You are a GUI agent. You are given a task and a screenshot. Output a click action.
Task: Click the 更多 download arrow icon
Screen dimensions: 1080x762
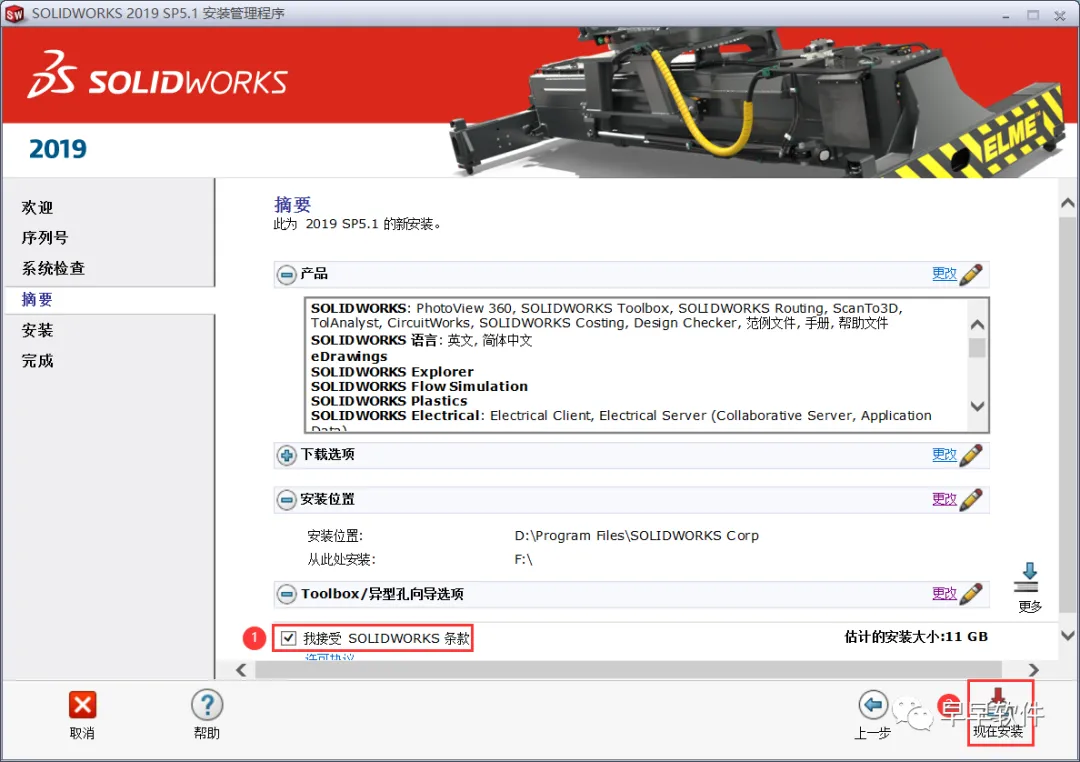1029,577
